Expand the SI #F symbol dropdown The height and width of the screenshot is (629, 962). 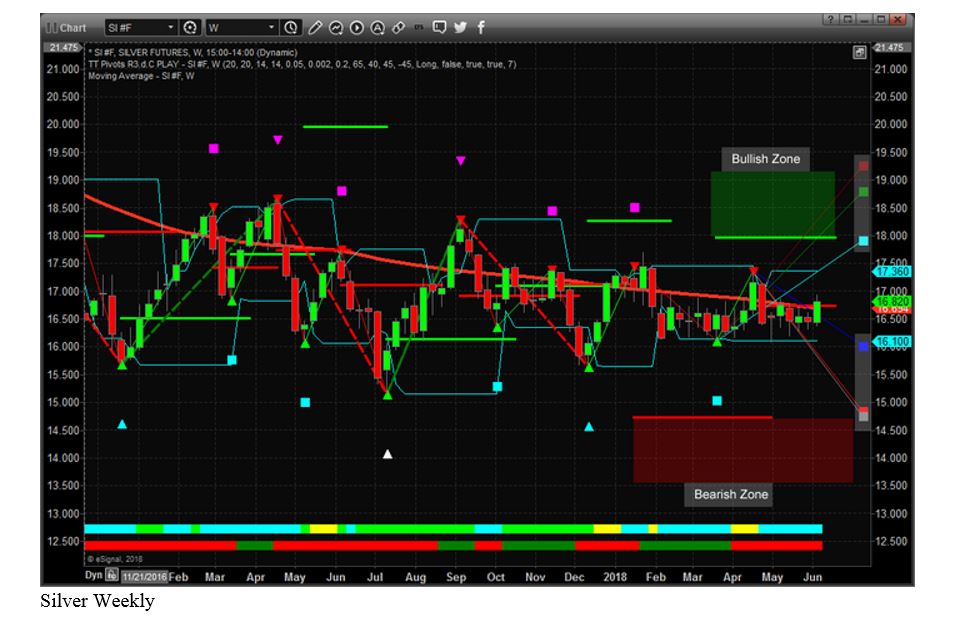[171, 28]
